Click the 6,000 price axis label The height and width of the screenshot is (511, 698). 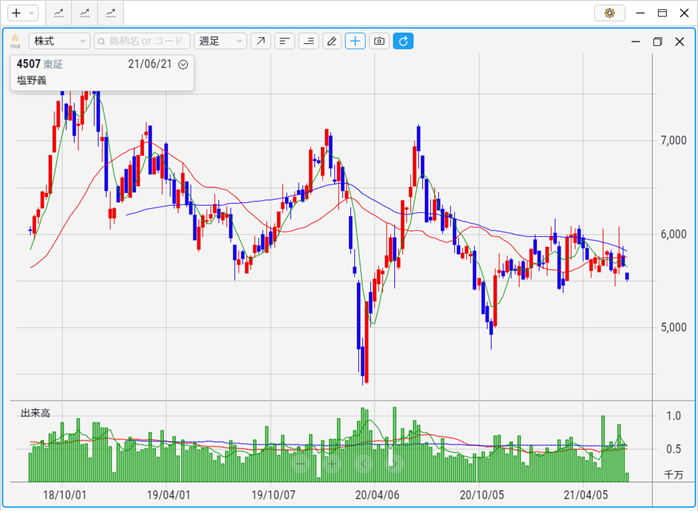pos(674,234)
